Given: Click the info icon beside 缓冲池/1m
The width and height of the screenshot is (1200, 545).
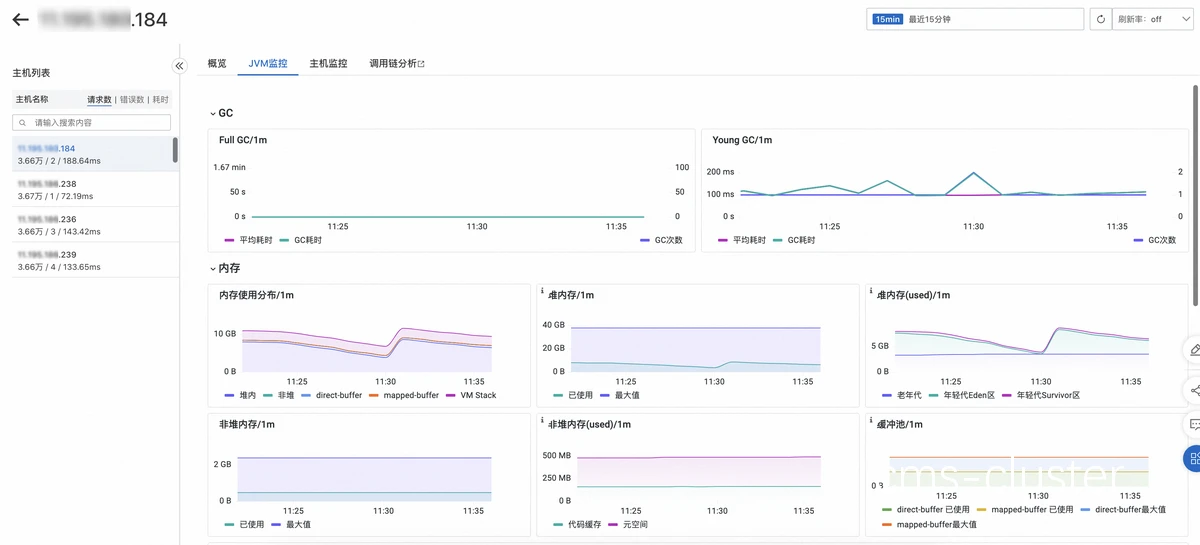Looking at the screenshot, I should (871, 421).
